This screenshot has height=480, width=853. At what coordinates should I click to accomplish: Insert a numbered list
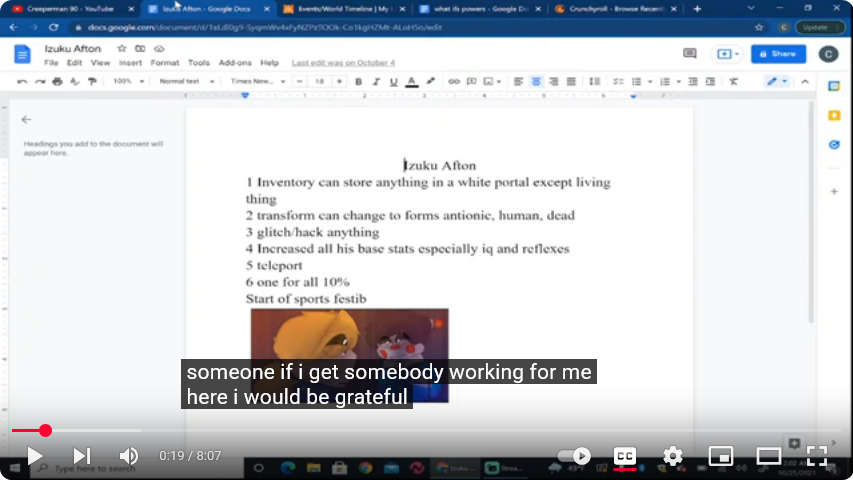[665, 82]
